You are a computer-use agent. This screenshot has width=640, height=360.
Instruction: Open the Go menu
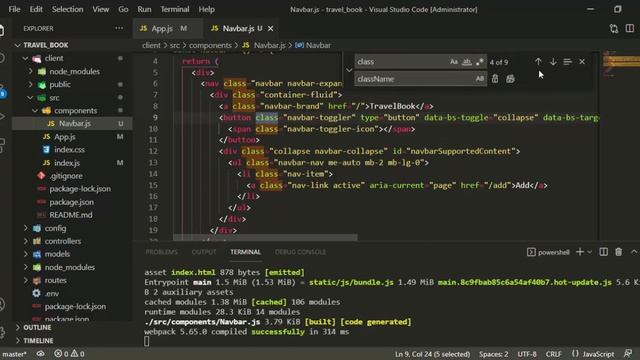coord(123,9)
